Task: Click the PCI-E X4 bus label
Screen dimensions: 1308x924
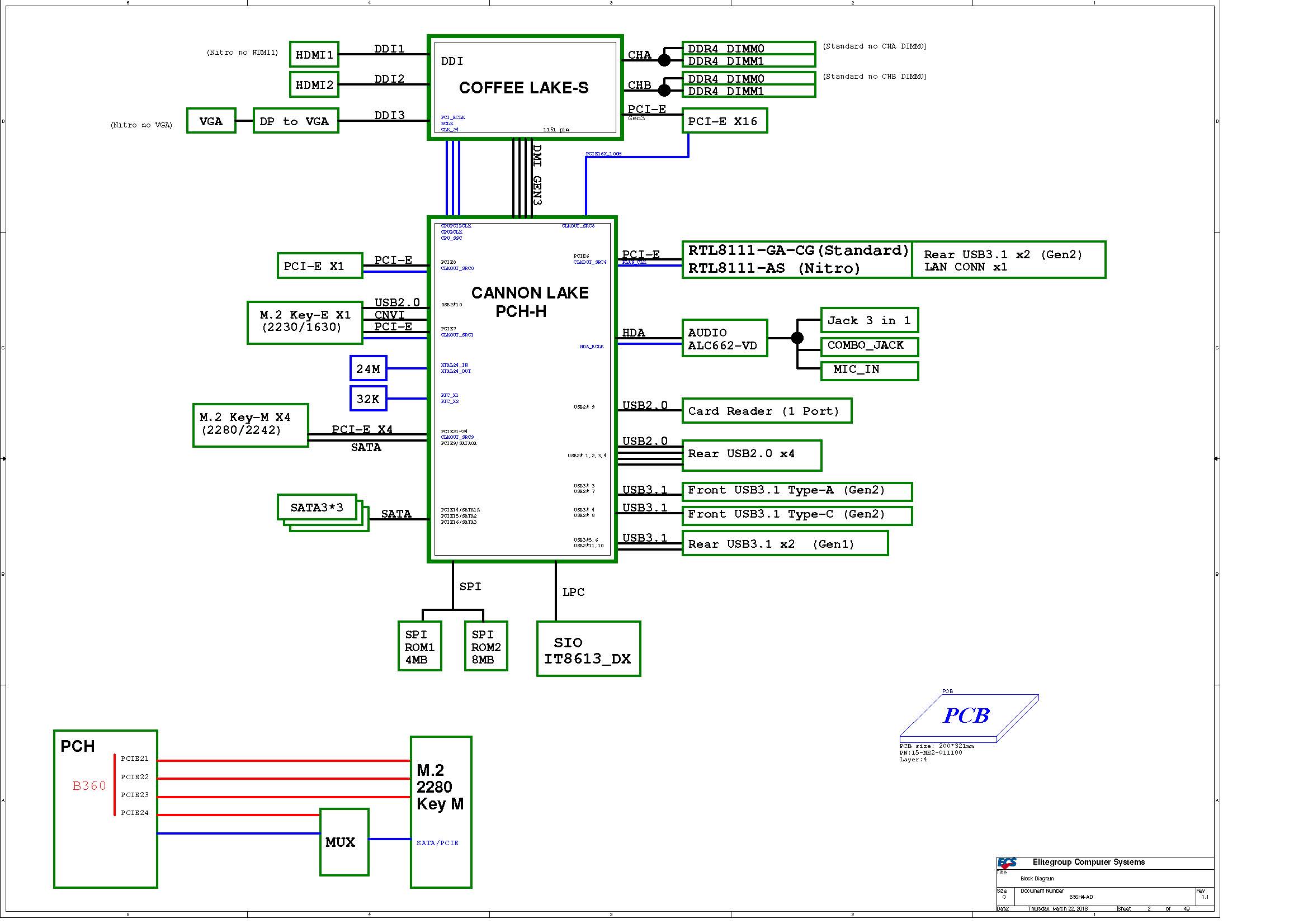Action: 362,429
